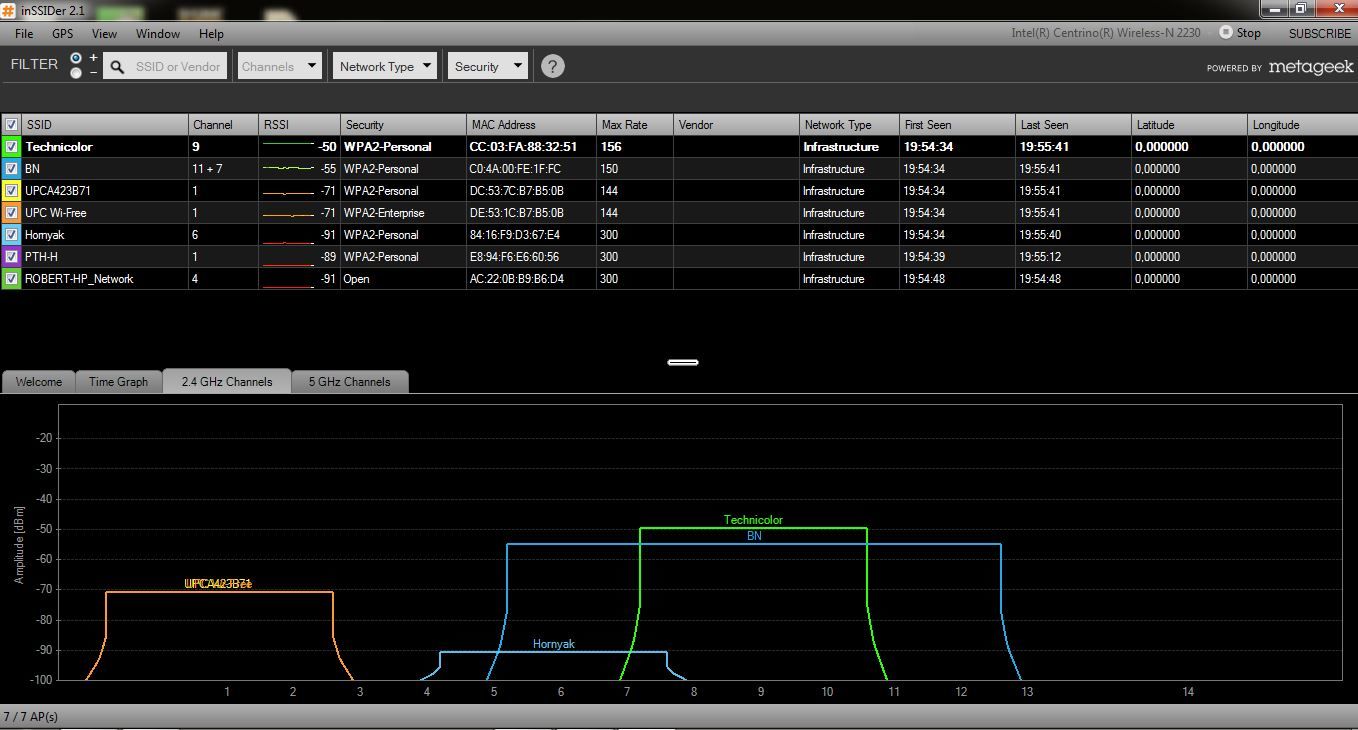Viewport: 1358px width, 730px height.
Task: Uncheck the Hornyak network checkbox
Action: point(11,235)
